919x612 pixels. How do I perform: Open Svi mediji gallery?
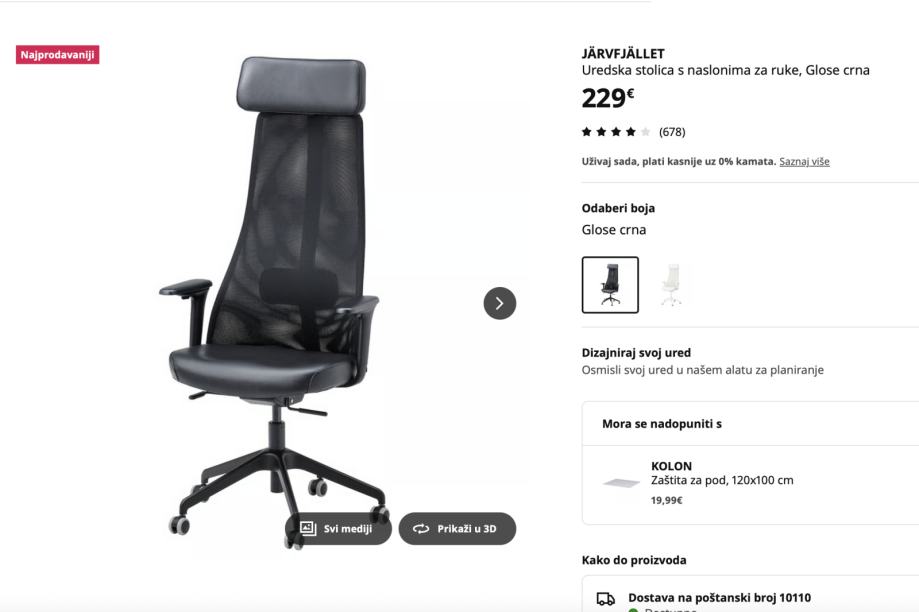338,529
